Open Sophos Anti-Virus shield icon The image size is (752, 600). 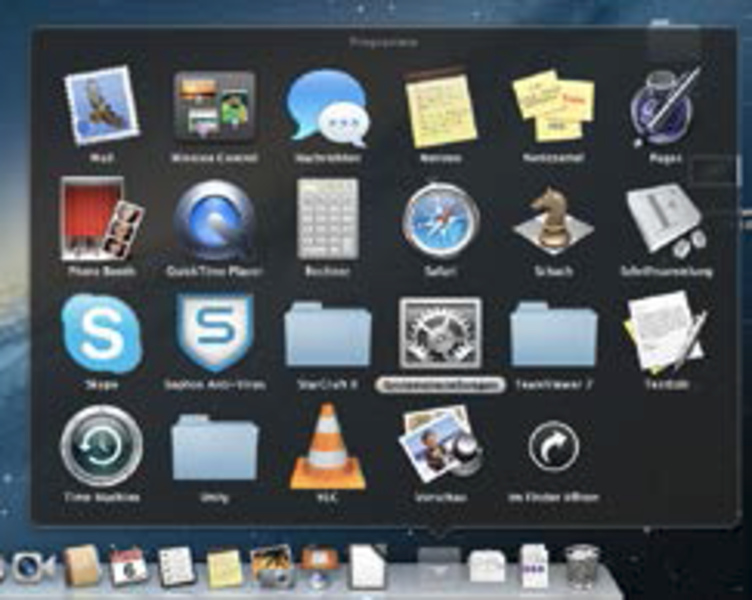coord(214,333)
